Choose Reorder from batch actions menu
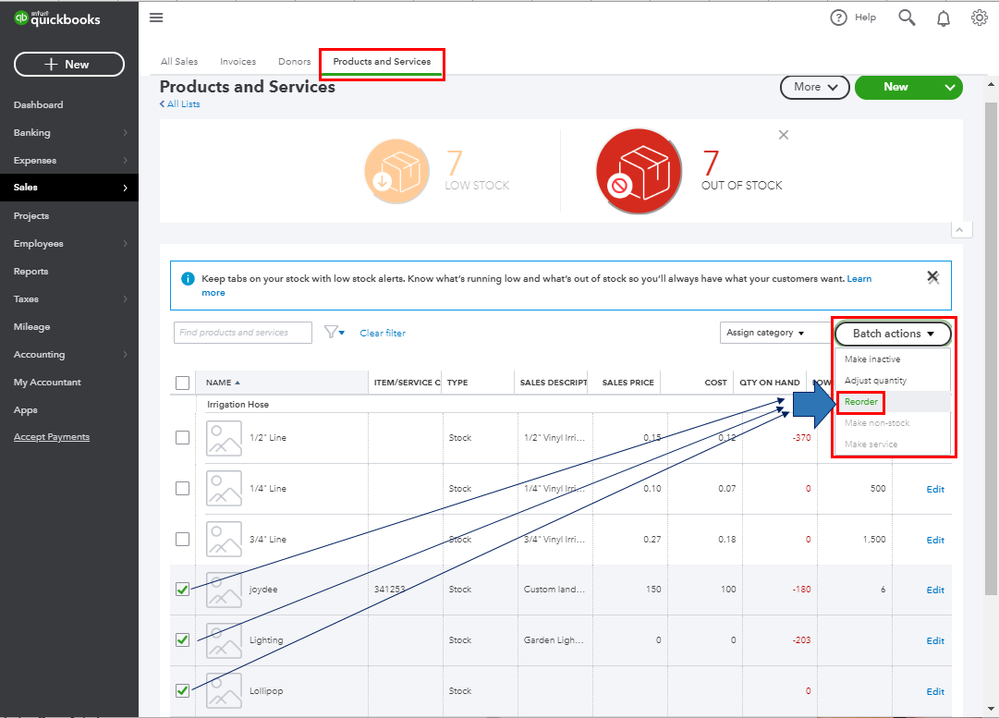This screenshot has height=718, width=999. 861,401
